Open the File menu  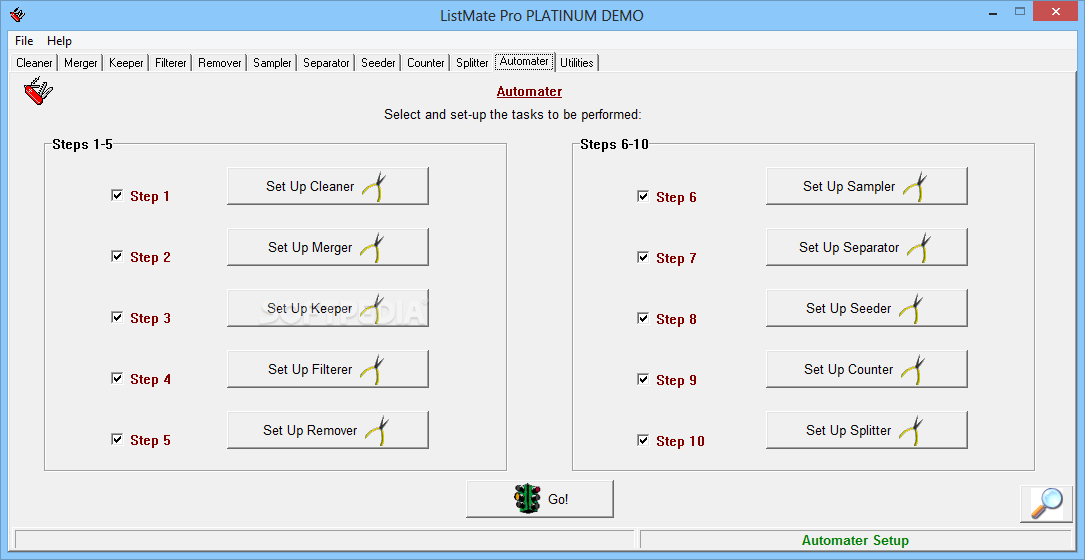tap(24, 41)
